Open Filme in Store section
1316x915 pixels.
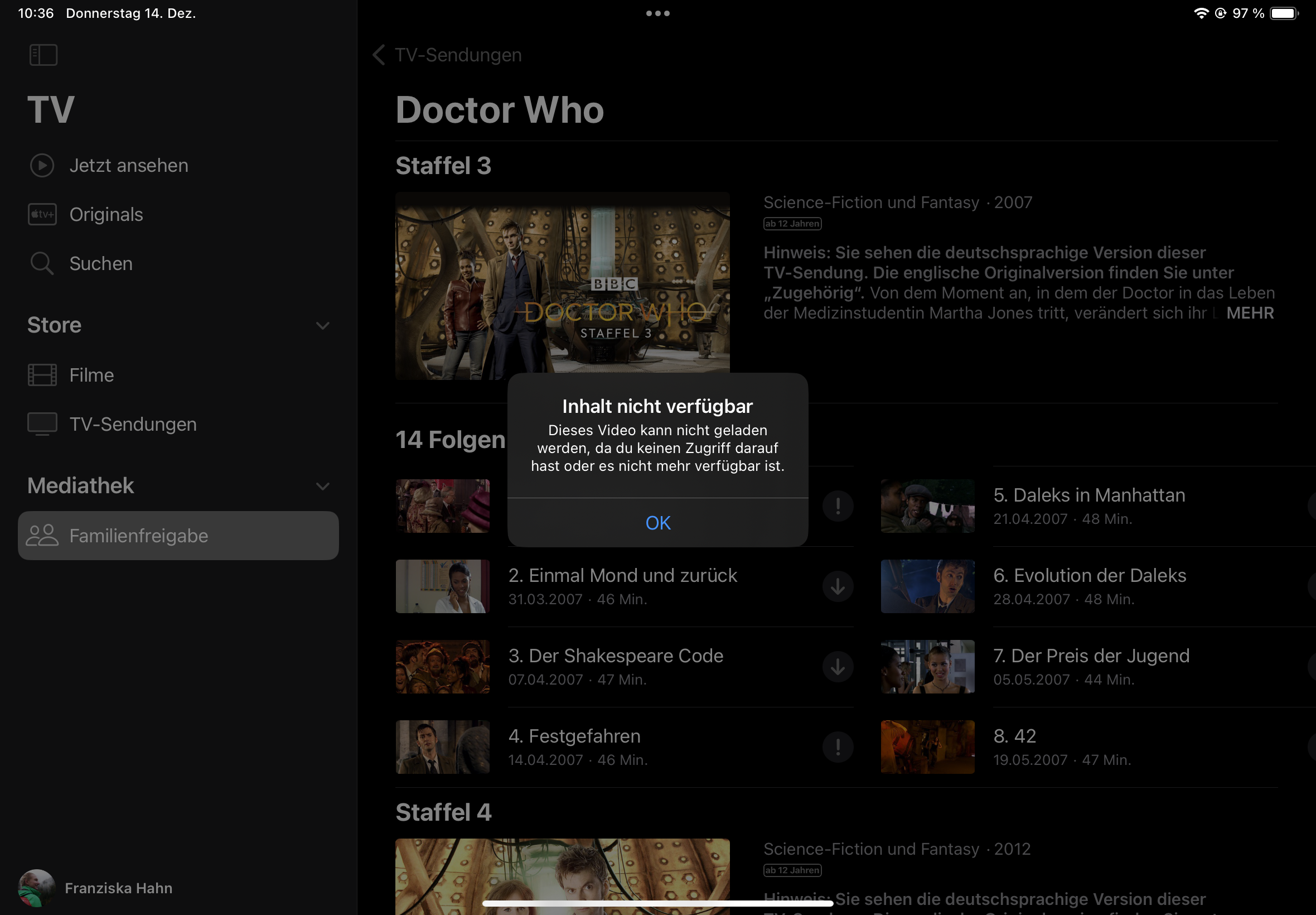point(91,375)
